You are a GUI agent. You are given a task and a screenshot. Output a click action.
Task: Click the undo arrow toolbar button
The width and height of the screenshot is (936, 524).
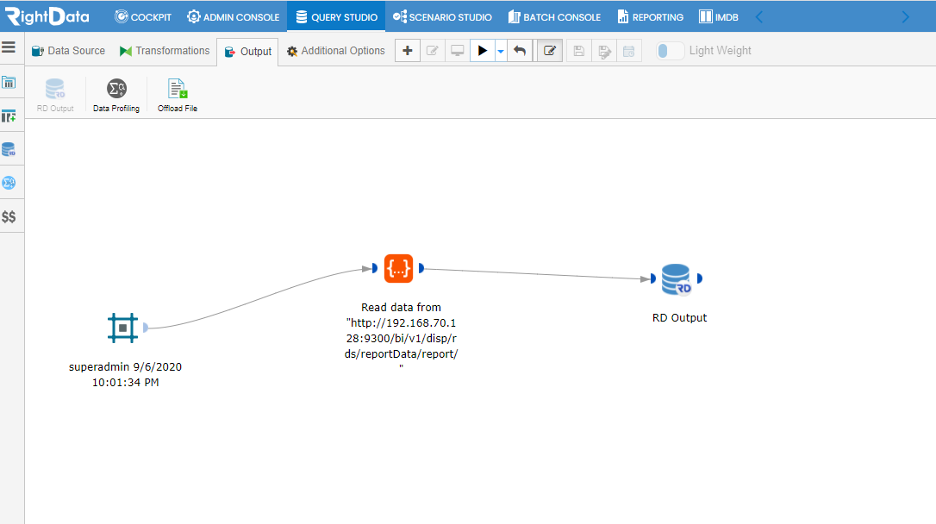pyautogui.click(x=520, y=51)
